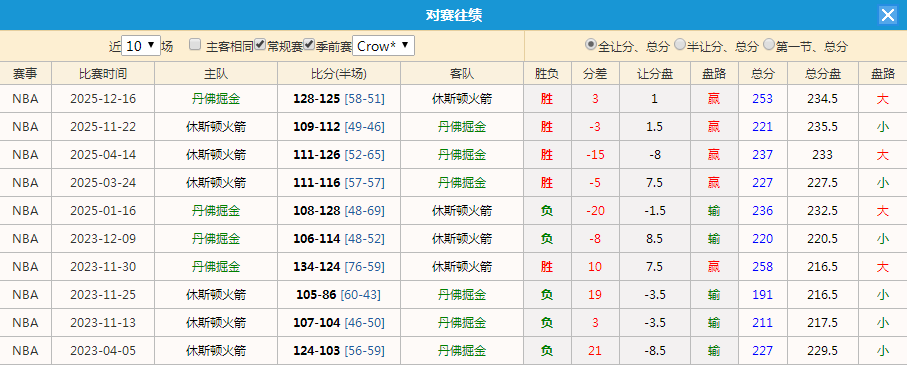This screenshot has height=367, width=907.
Task: Click the date 2023-11-25
Action: click(x=103, y=295)
